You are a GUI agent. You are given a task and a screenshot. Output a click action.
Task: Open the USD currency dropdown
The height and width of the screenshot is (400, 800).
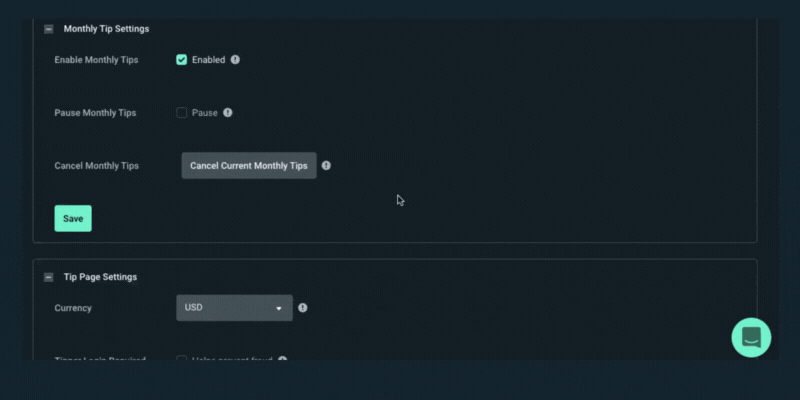[235, 308]
